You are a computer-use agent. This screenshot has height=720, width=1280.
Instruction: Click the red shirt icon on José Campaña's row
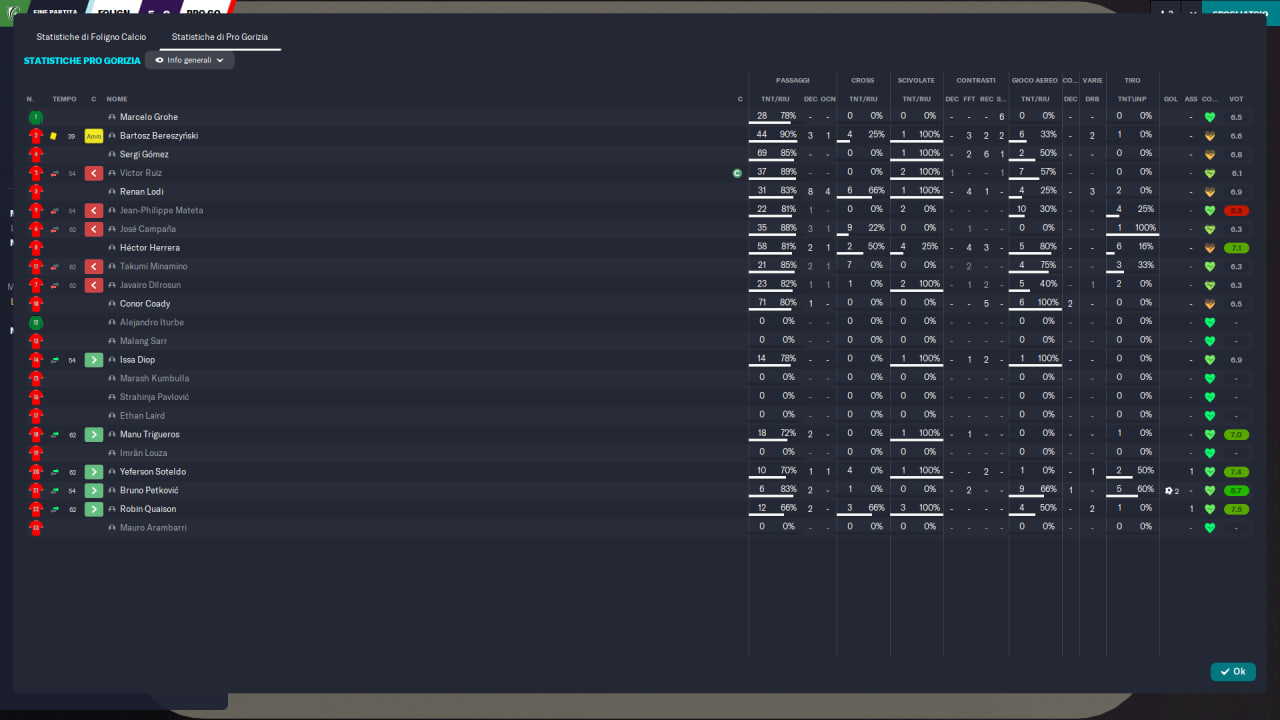tap(36, 229)
